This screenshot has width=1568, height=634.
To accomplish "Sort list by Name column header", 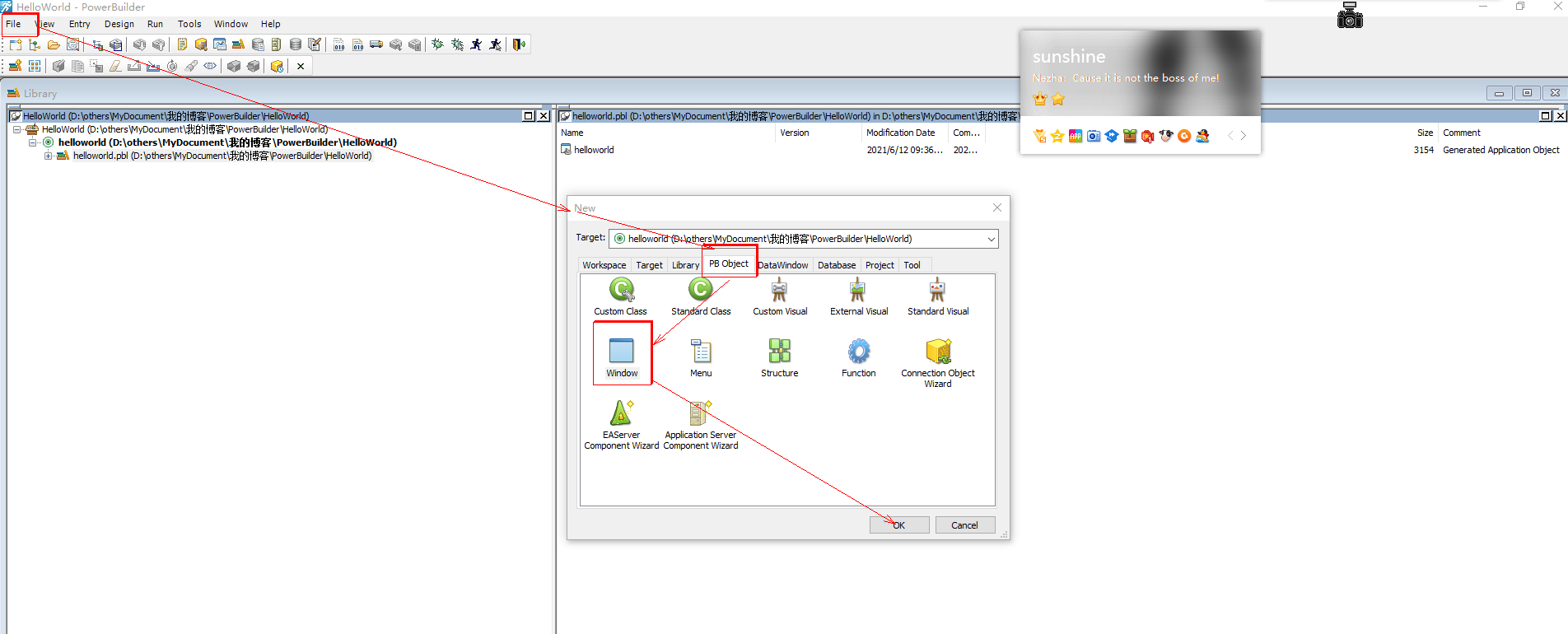I will 666,133.
